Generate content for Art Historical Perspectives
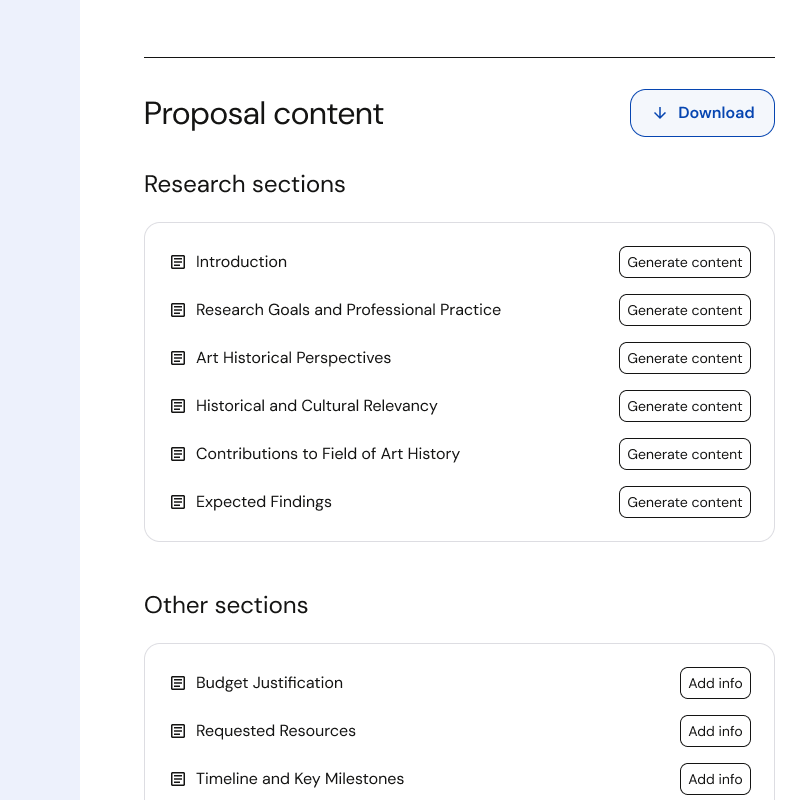Viewport: 800px width, 800px height. pyautogui.click(x=684, y=358)
